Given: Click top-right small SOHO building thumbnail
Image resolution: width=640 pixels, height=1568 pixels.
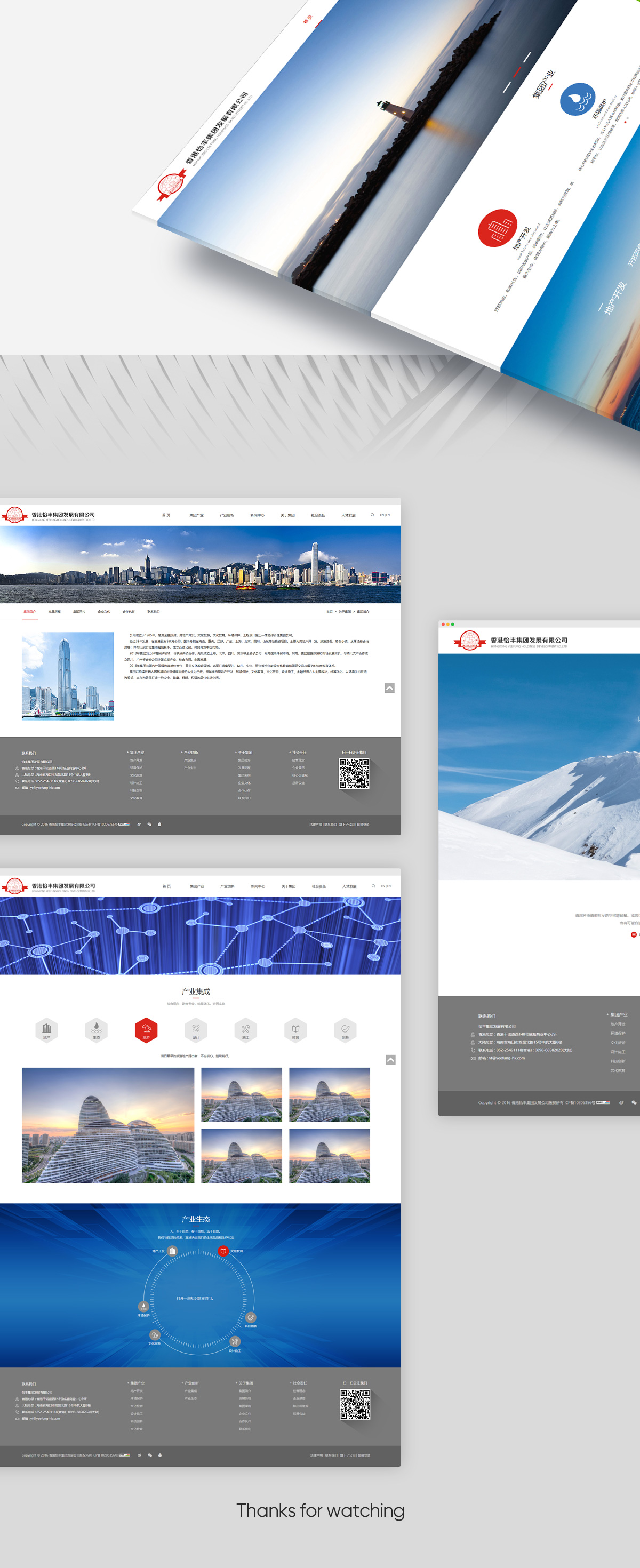Looking at the screenshot, I should pyautogui.click(x=330, y=1094).
